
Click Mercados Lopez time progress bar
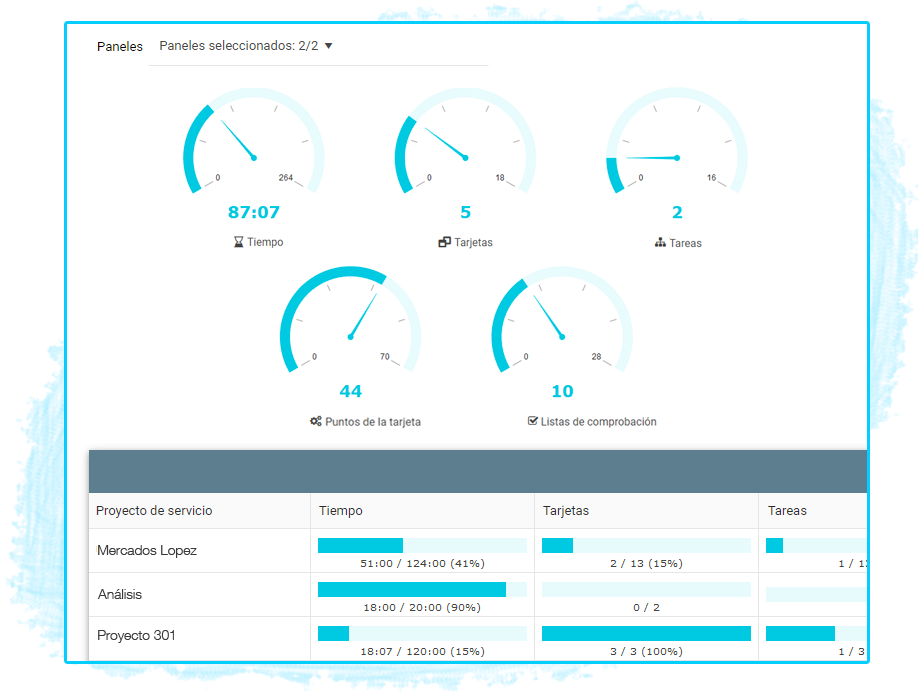[422, 546]
